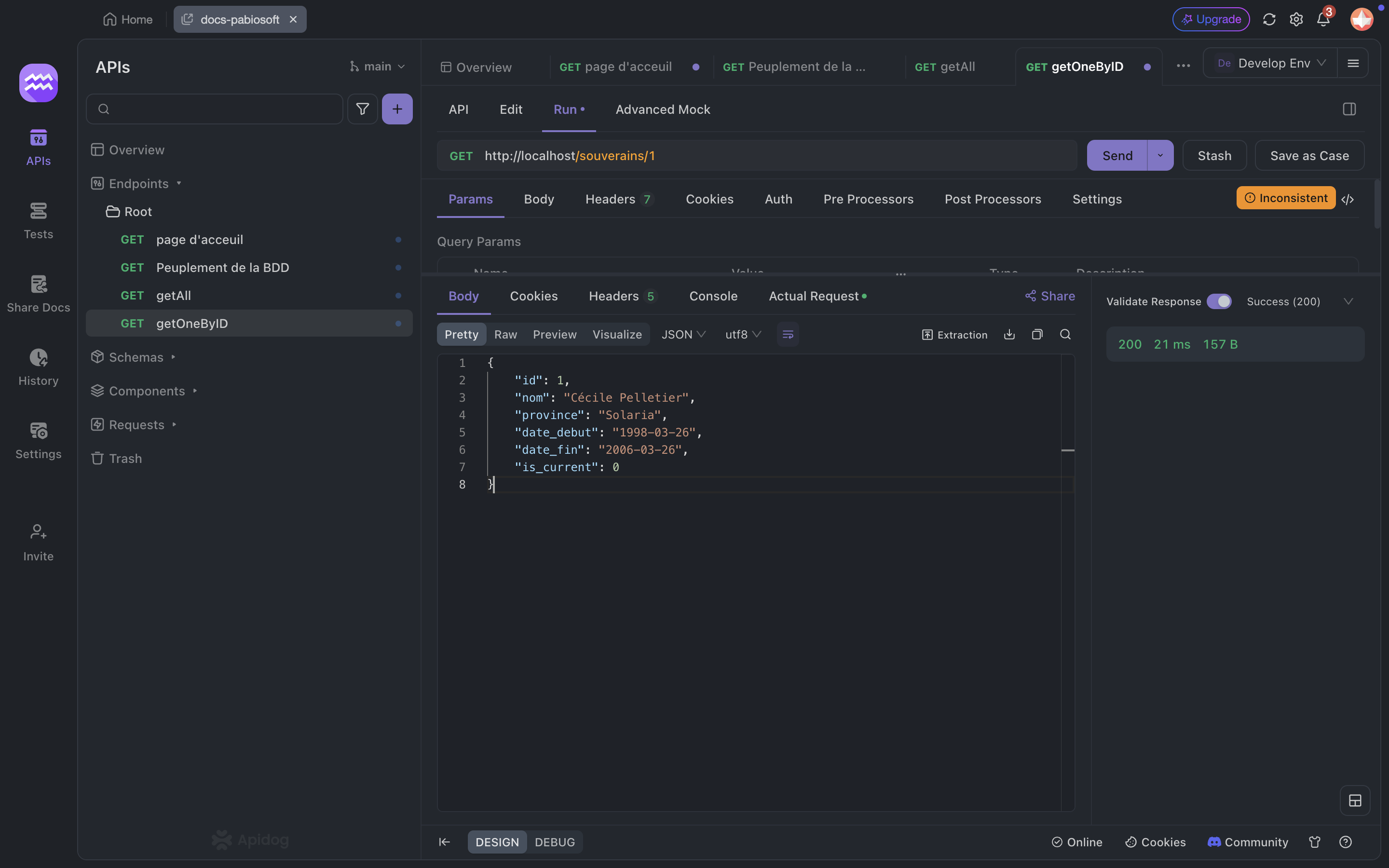
Task: Open the Console response tab
Action: point(713,296)
